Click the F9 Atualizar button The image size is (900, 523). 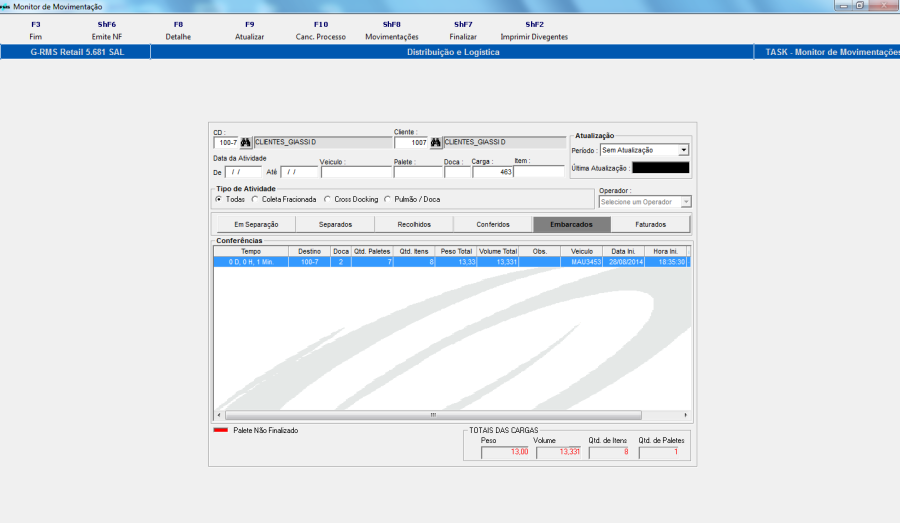pos(250,30)
